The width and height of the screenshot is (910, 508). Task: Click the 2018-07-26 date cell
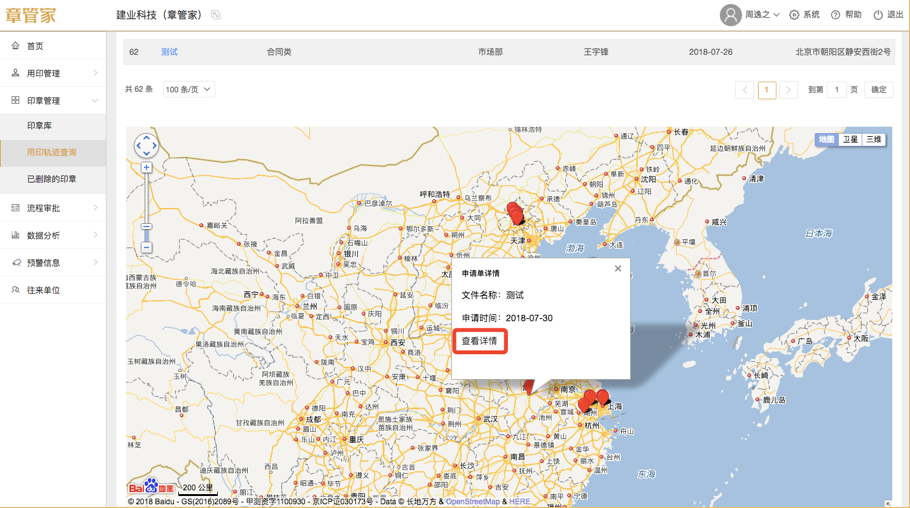point(711,52)
